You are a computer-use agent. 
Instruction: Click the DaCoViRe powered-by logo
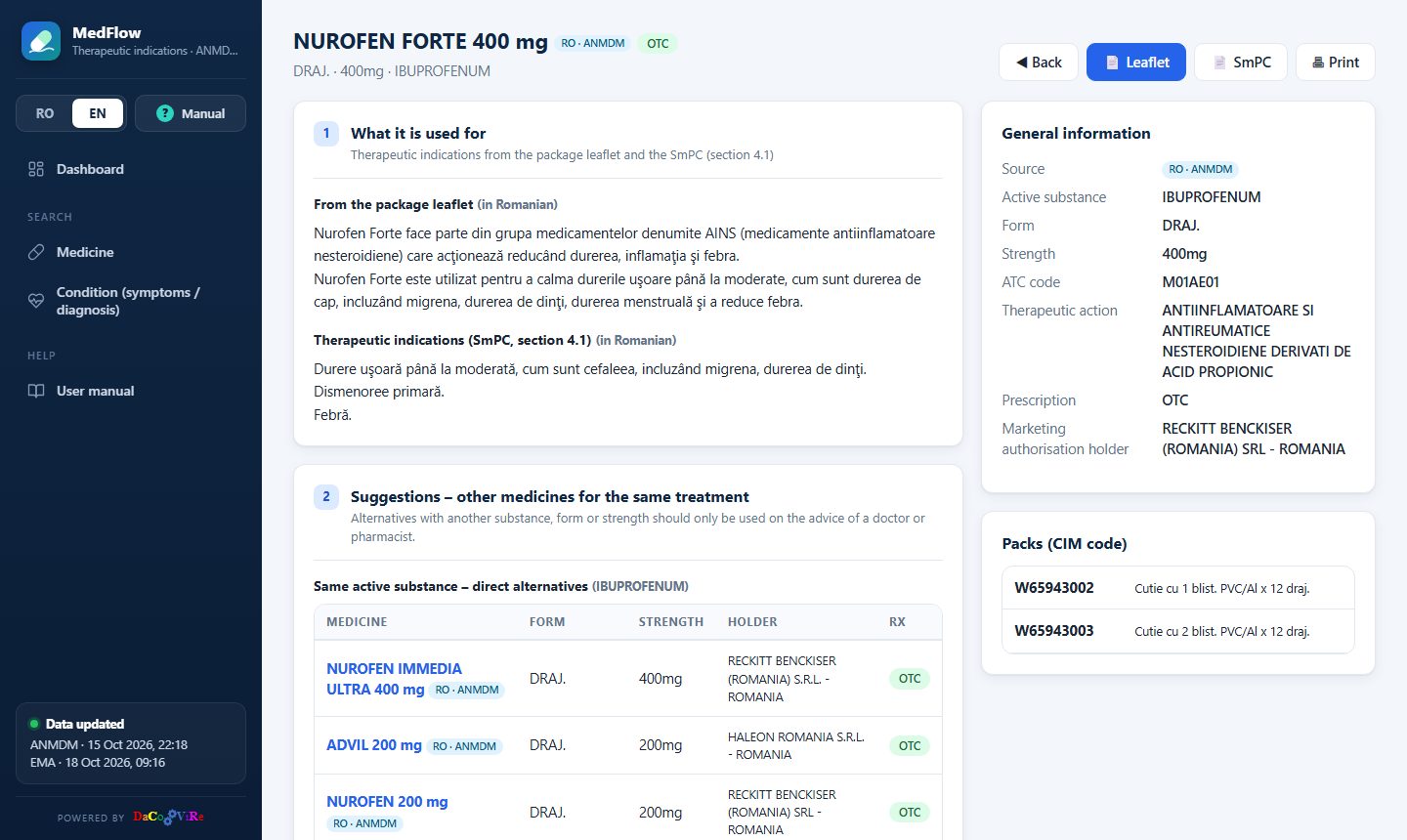click(x=168, y=817)
